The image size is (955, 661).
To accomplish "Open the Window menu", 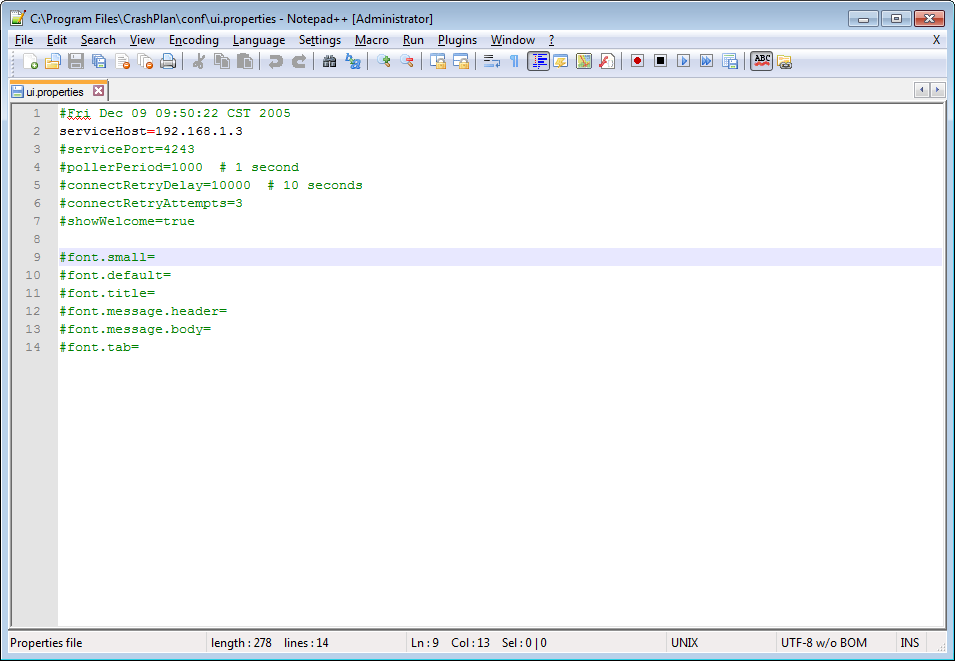I will (x=513, y=40).
